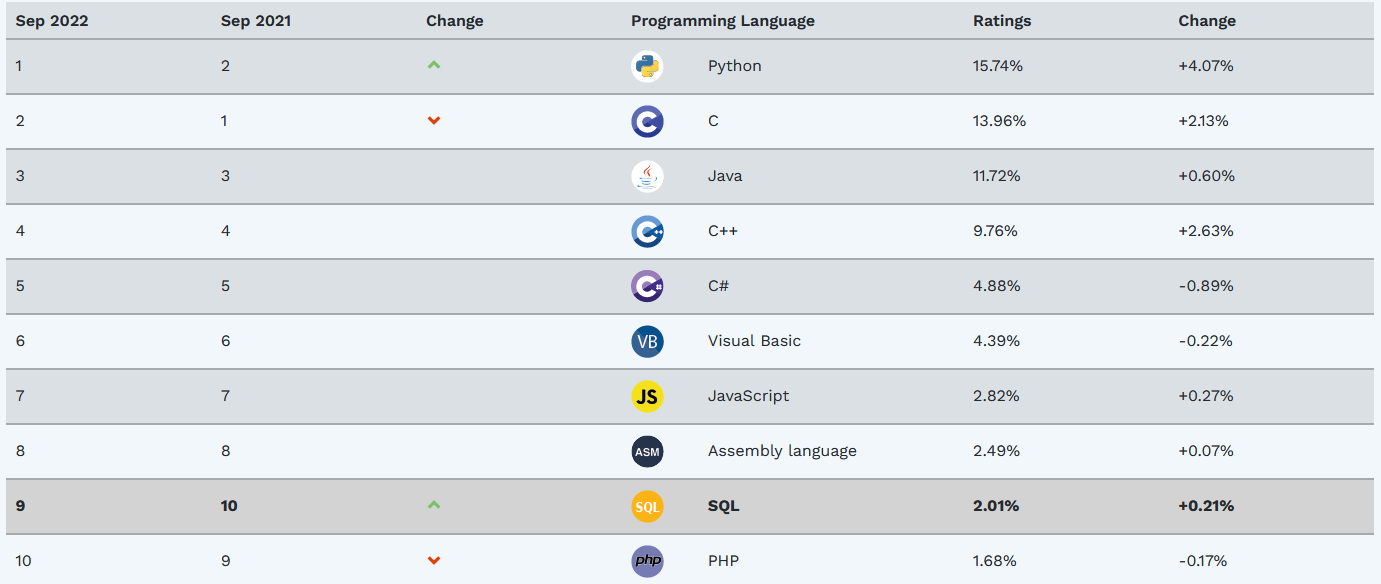Click the C# purple logo icon
Image resolution: width=1381 pixels, height=584 pixels.
(x=647, y=286)
